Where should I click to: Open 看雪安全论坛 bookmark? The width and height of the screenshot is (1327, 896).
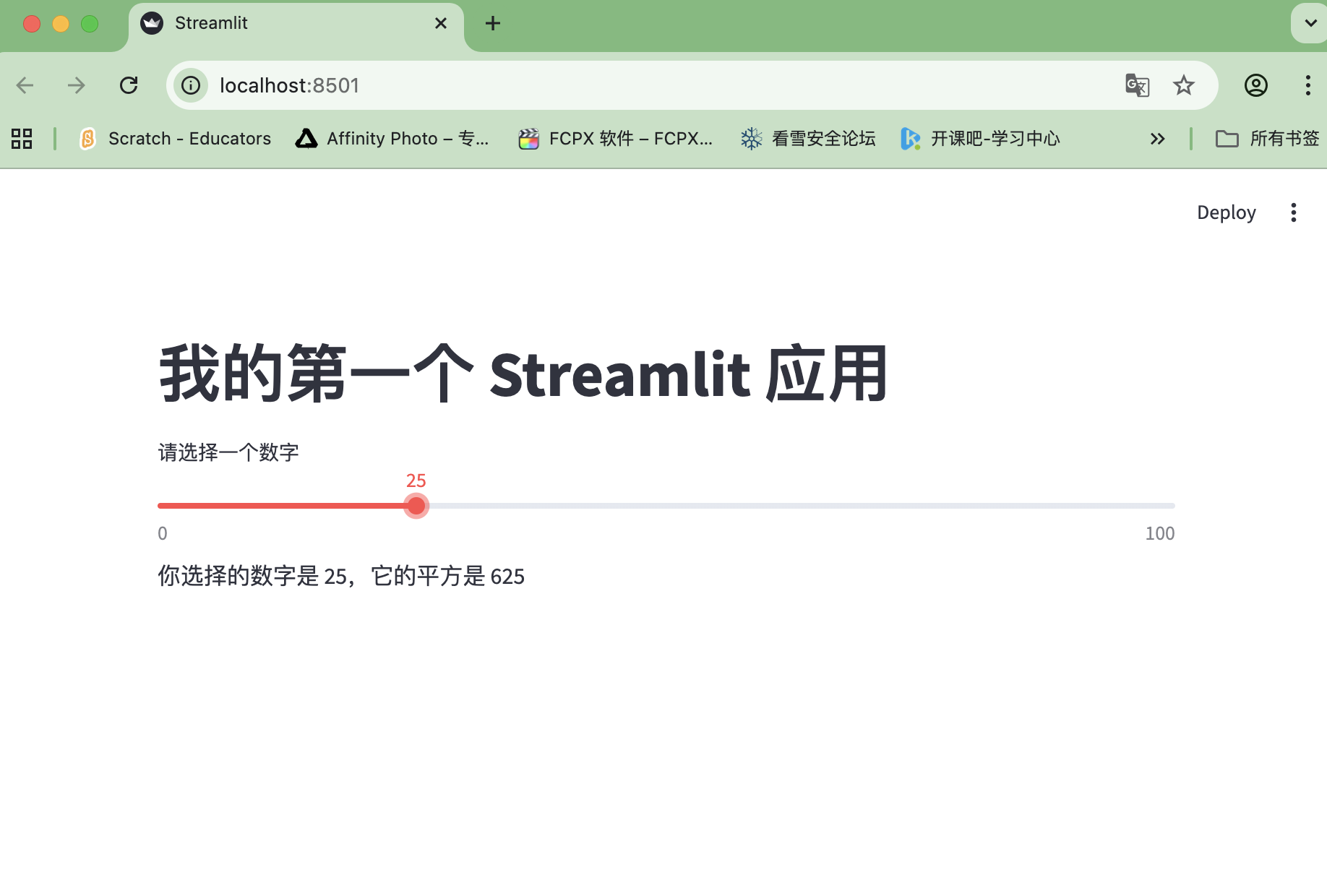coord(808,138)
